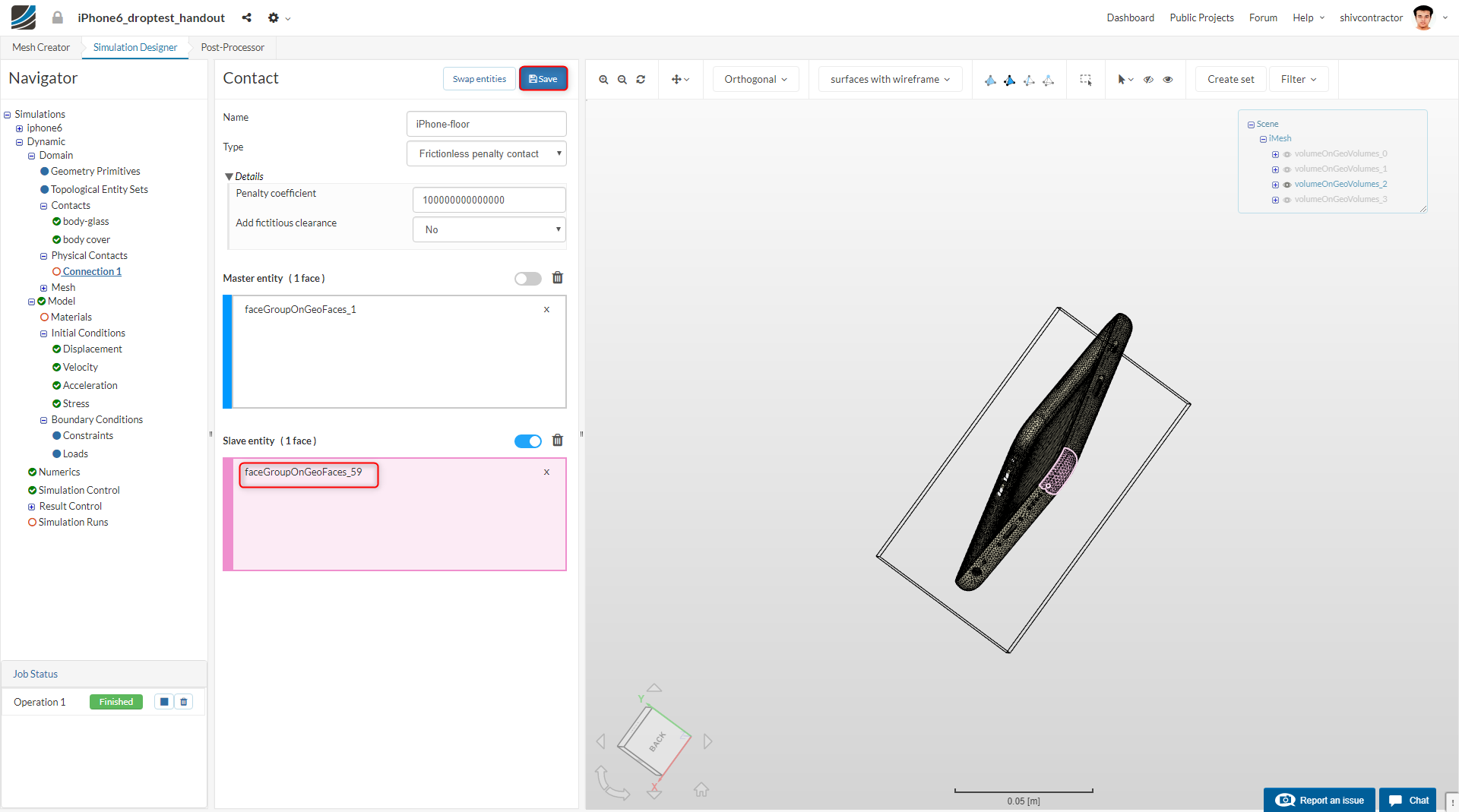Toggle the Master entity selection switch
Screen dimensions: 1459x812
click(528, 279)
